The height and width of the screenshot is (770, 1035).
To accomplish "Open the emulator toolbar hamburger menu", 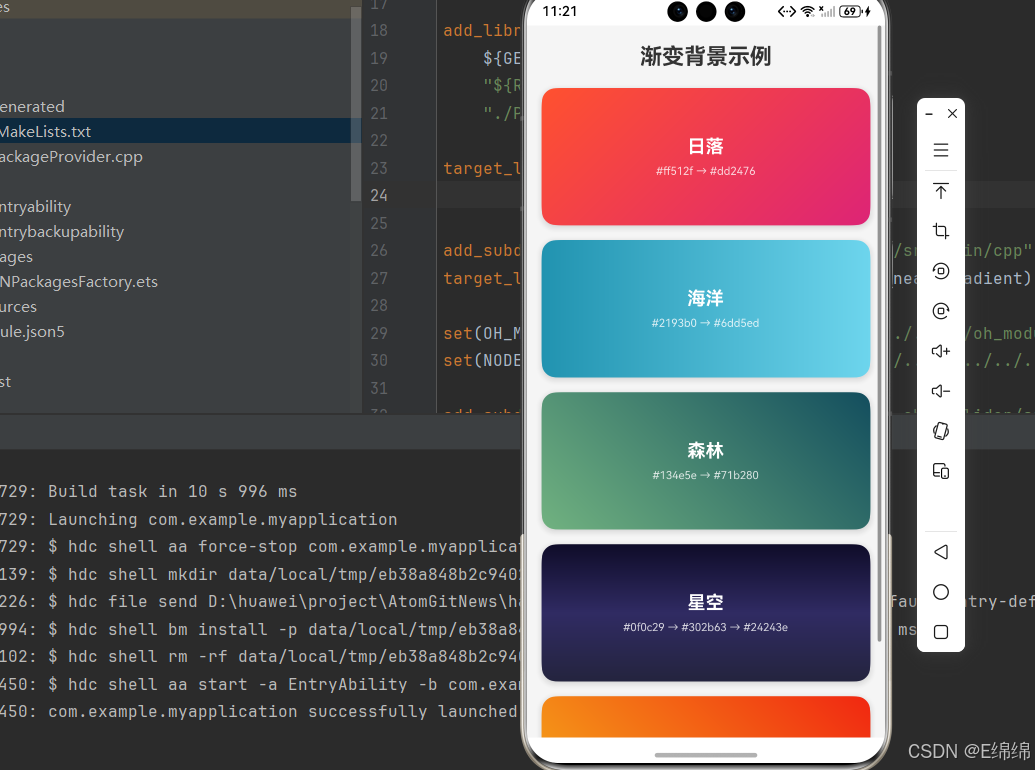I will click(x=941, y=150).
